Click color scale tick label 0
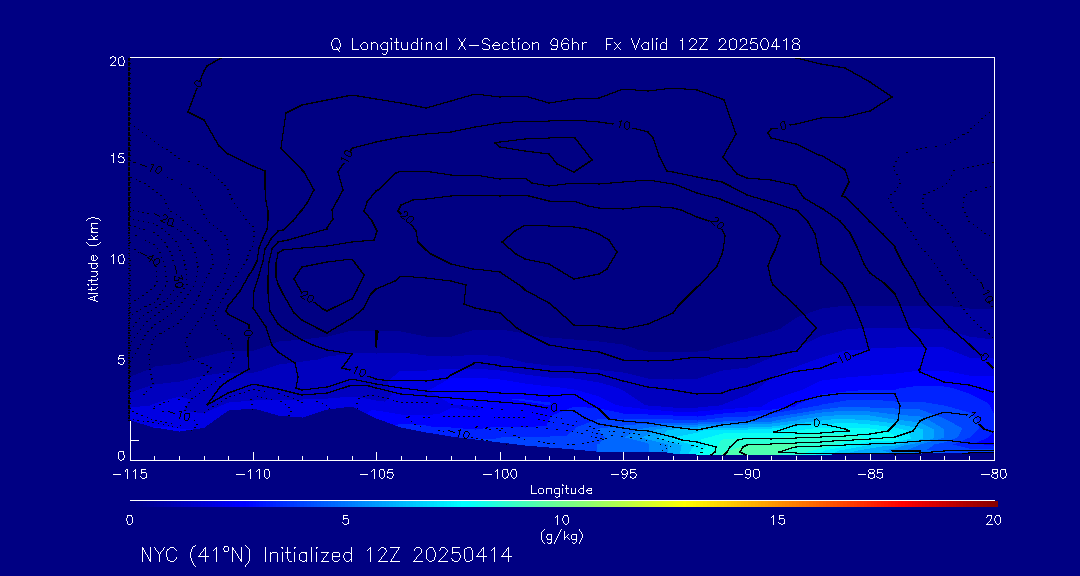 (x=130, y=521)
